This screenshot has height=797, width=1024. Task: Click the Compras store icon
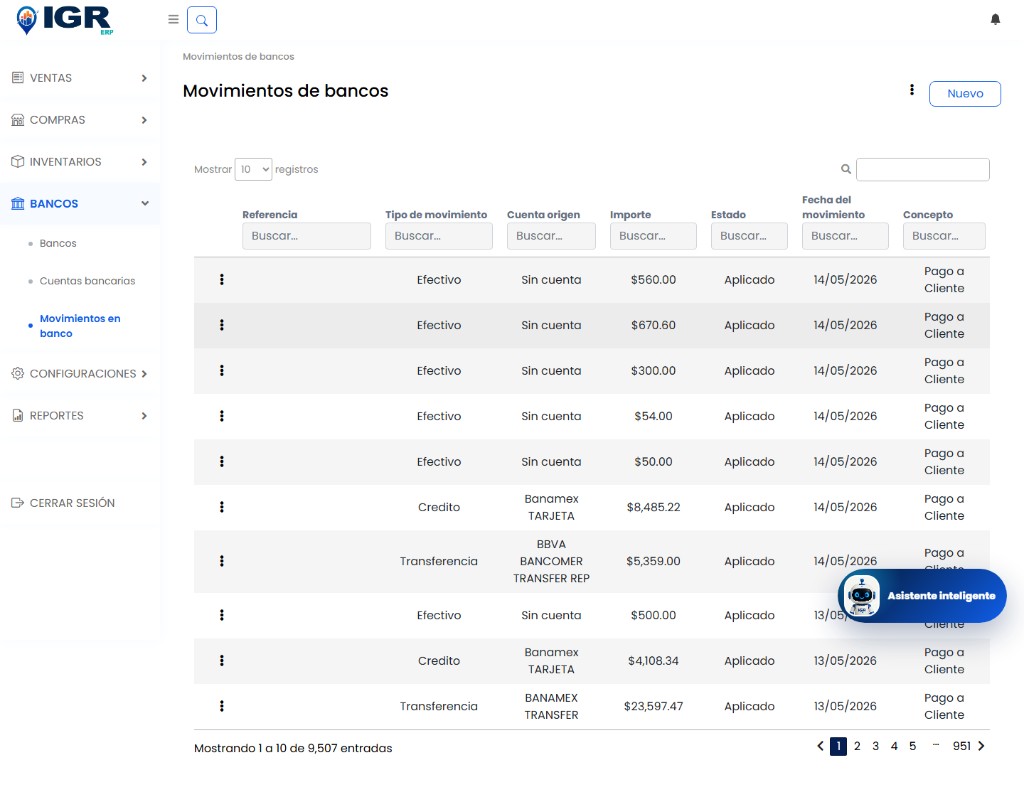point(18,120)
